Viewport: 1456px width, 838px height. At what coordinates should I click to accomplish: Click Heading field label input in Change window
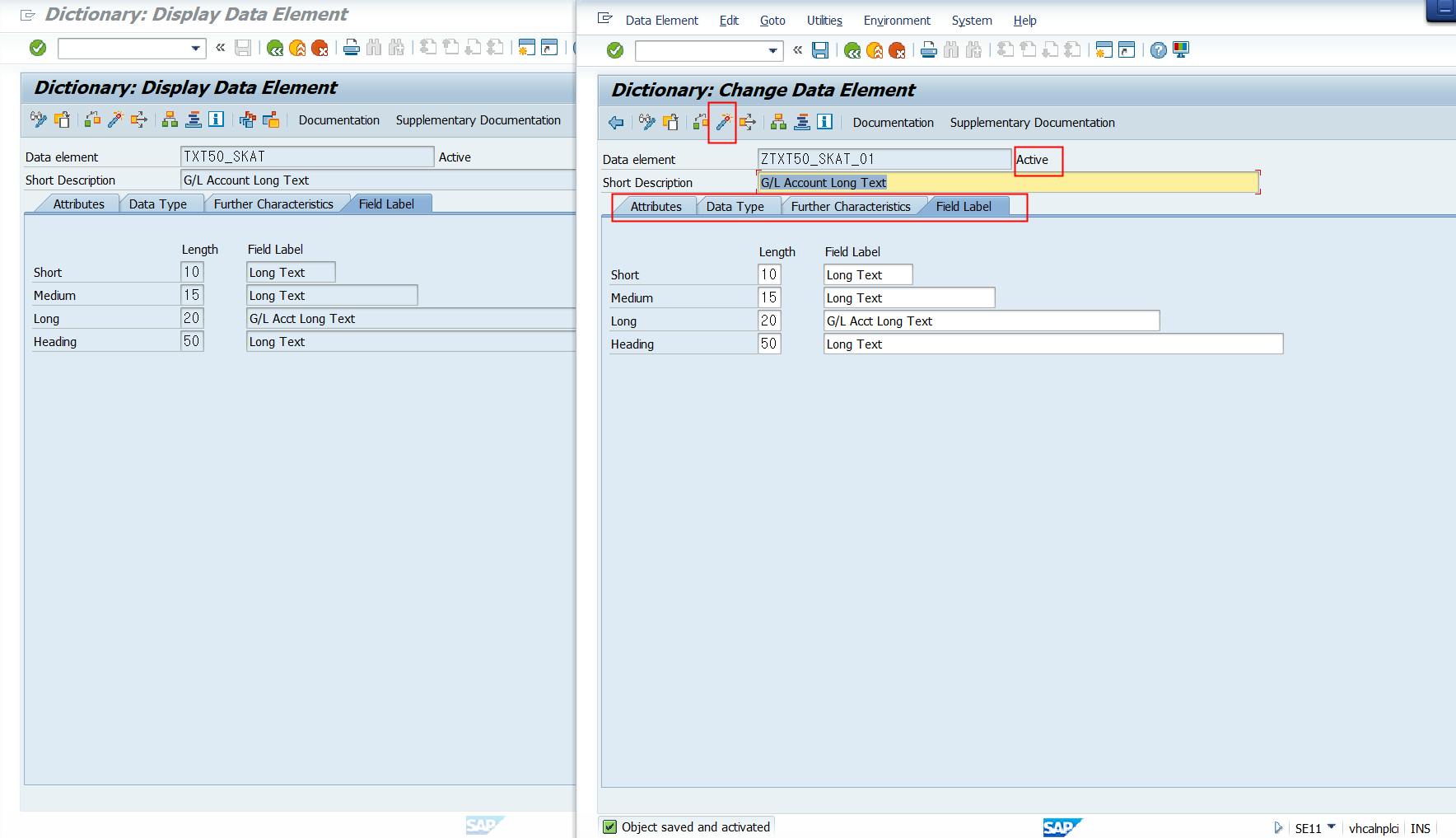(1053, 344)
